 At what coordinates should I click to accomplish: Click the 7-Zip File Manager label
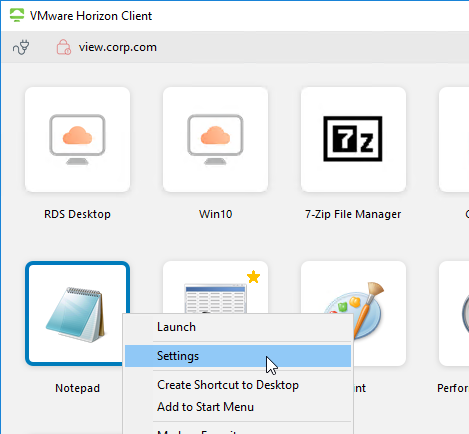coord(353,214)
